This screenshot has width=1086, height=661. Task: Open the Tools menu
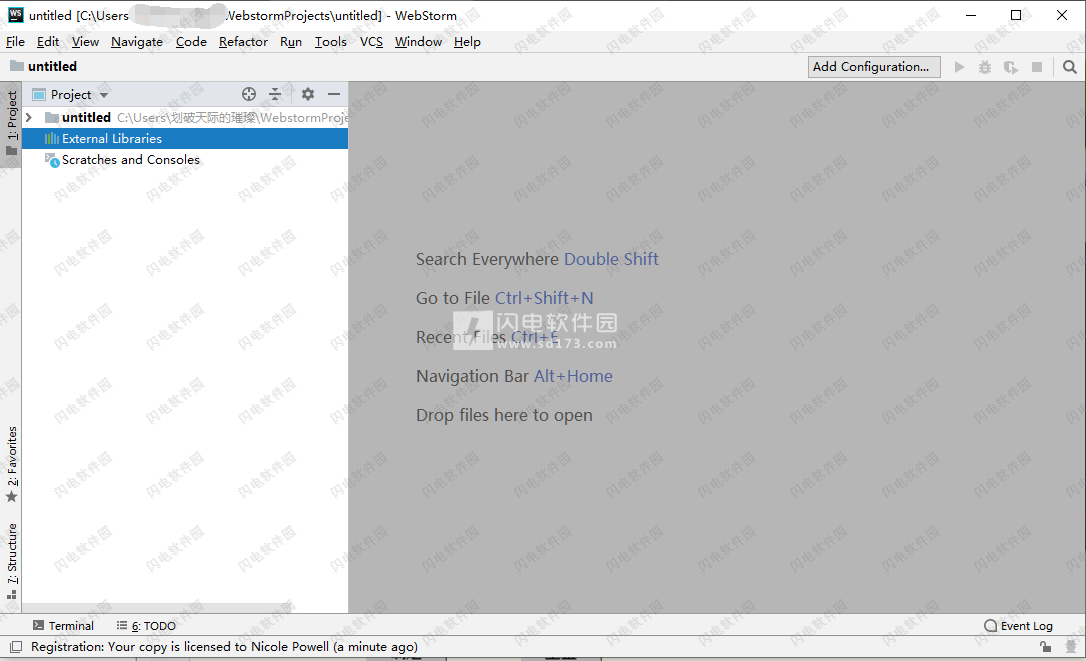(330, 42)
